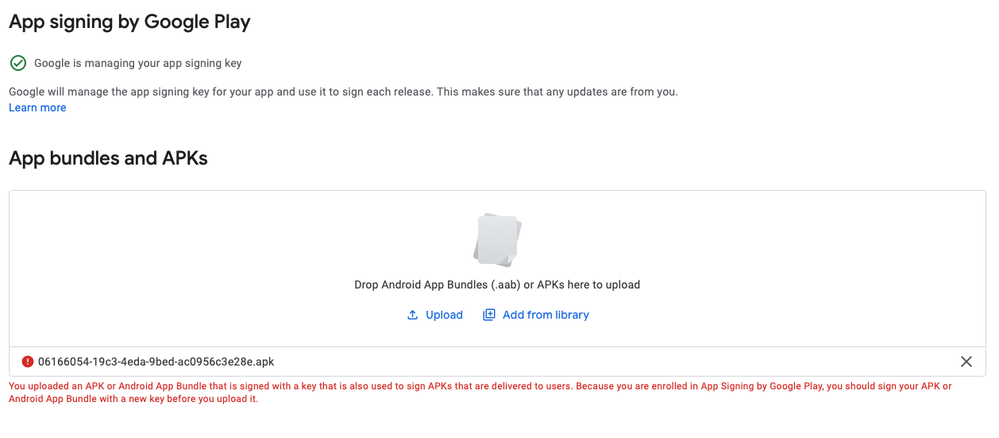The image size is (999, 438).
Task: Click the red error icon beside APK file
Action: 27,361
